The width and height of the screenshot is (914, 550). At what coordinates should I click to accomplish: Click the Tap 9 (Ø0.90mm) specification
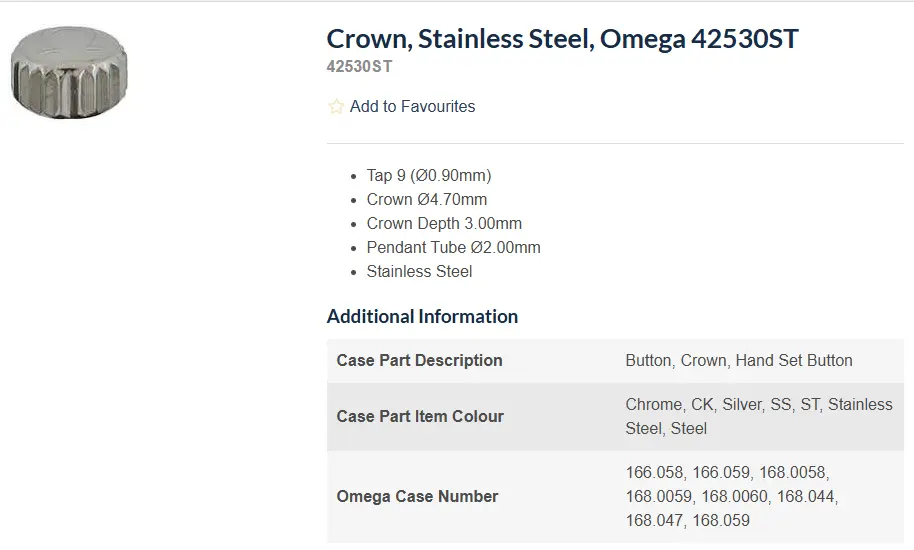pos(429,175)
